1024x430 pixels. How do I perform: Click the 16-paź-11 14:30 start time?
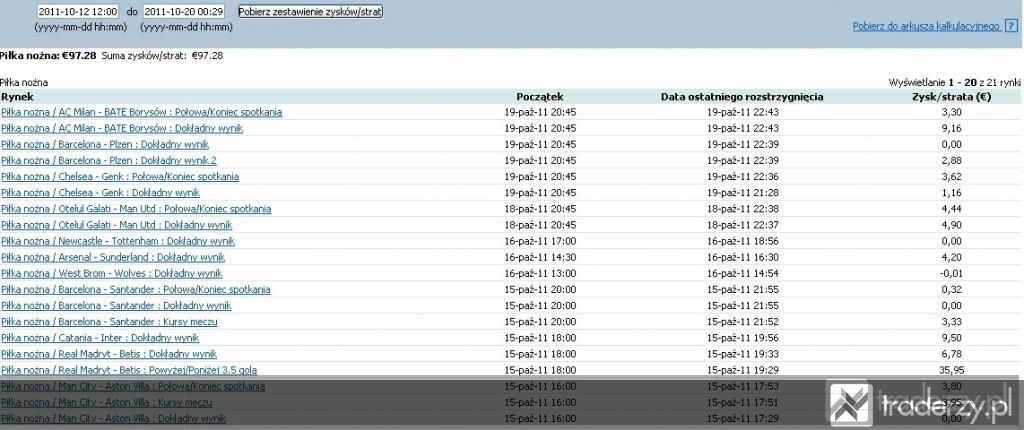pos(540,257)
